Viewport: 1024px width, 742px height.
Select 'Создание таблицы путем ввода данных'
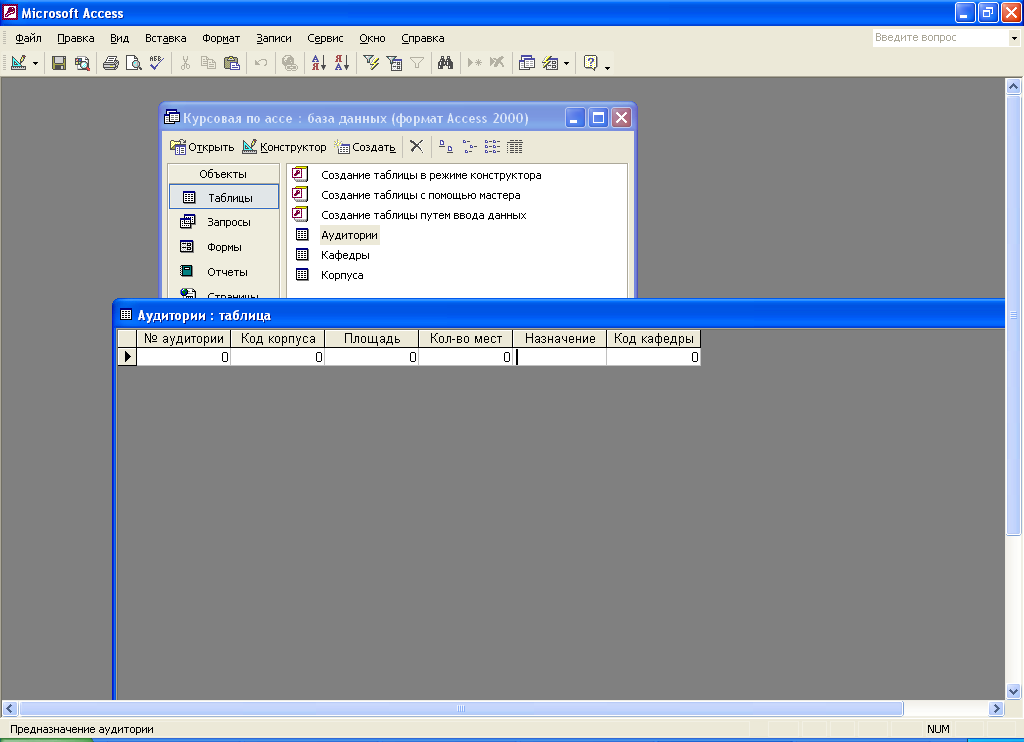(x=423, y=215)
